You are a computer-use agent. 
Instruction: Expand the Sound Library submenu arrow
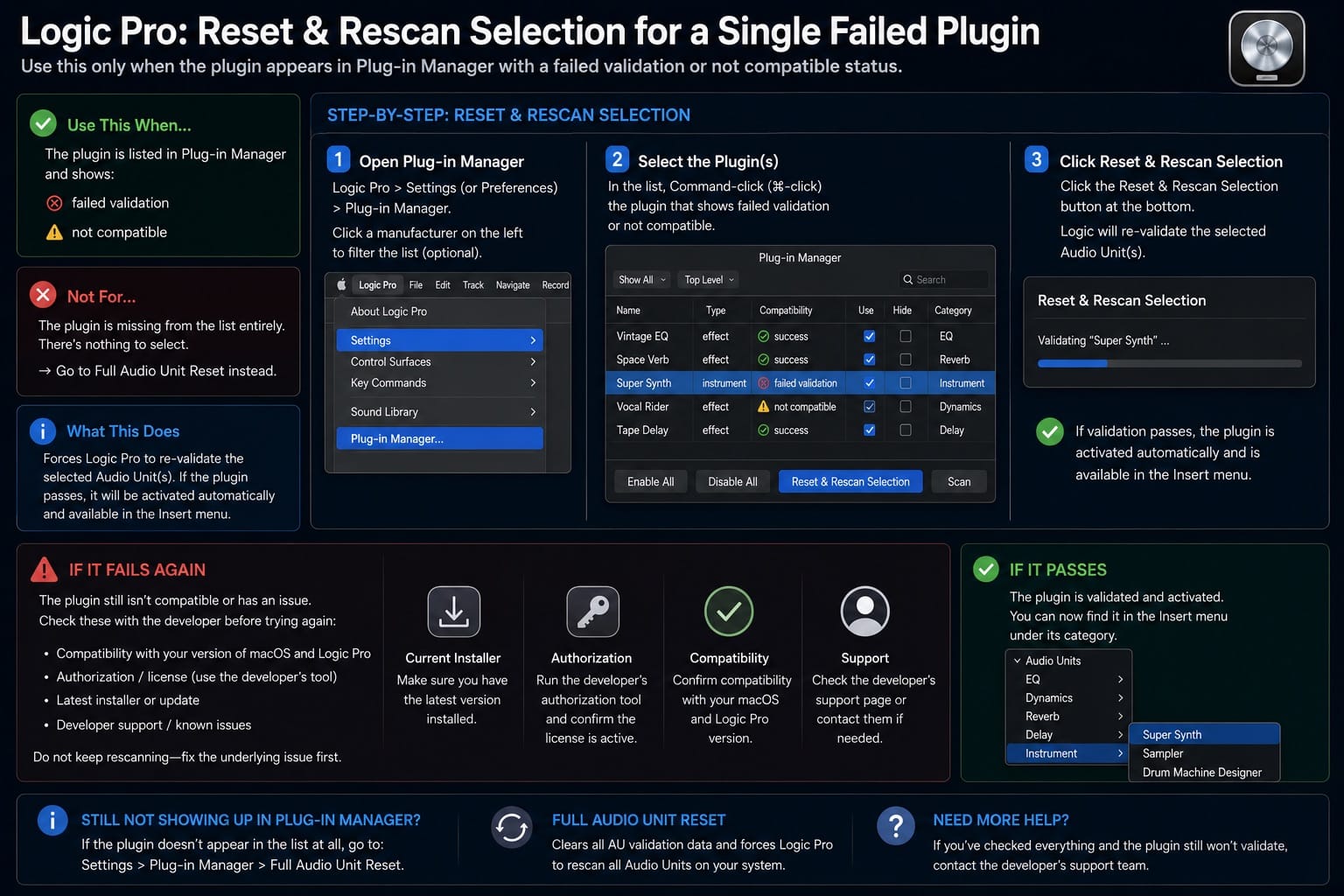click(x=532, y=412)
